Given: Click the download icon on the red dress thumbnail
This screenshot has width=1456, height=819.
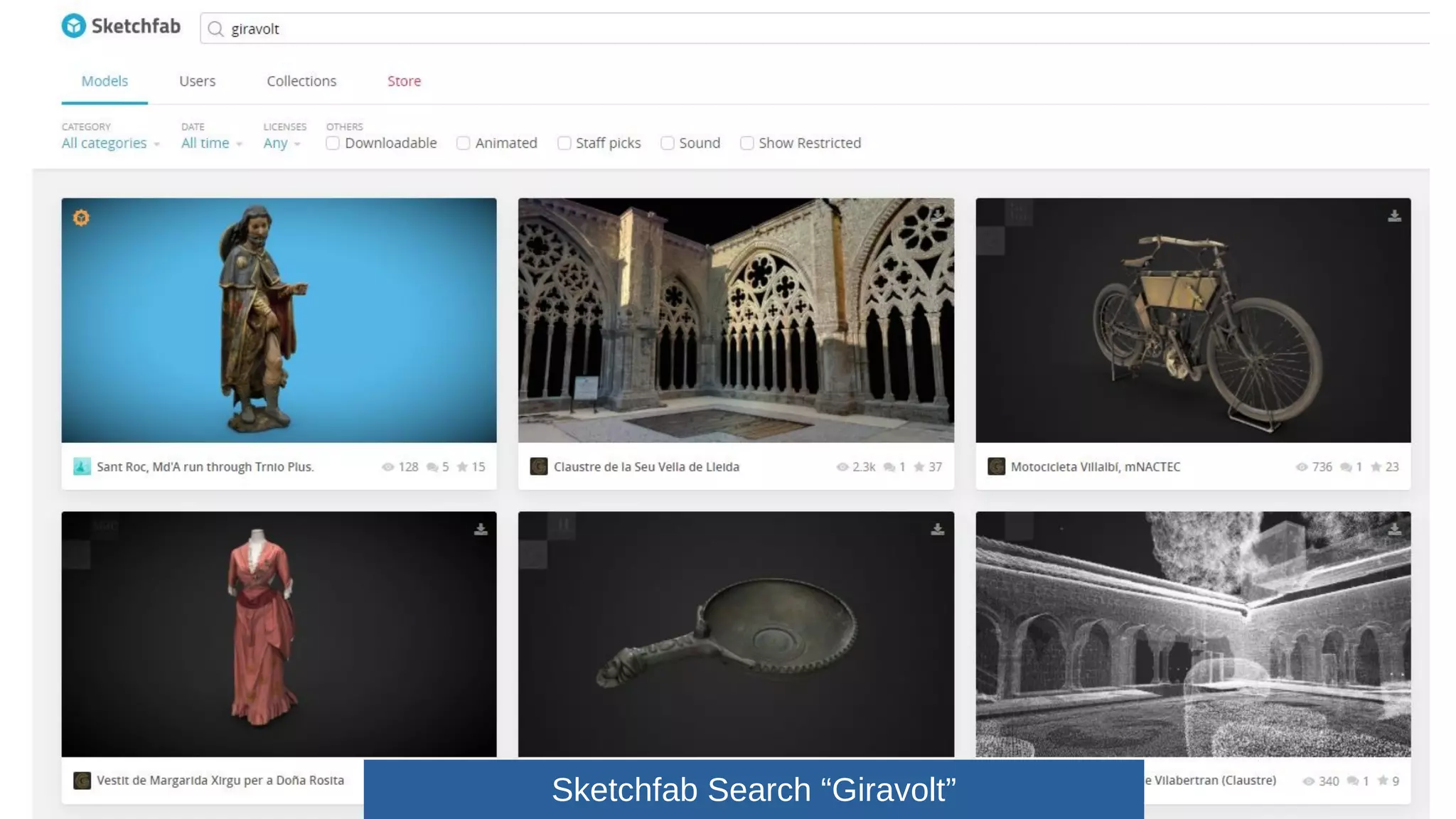Looking at the screenshot, I should click(x=481, y=530).
